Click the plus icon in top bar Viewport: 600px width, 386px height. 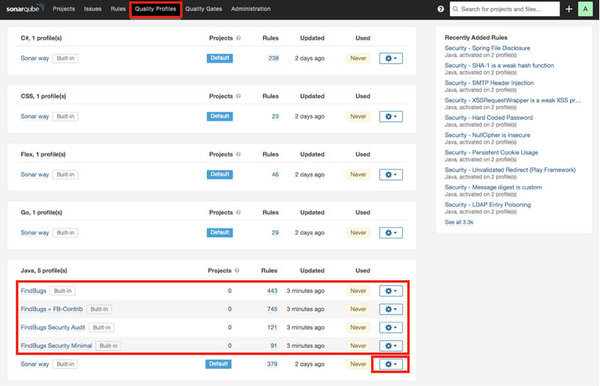569,9
